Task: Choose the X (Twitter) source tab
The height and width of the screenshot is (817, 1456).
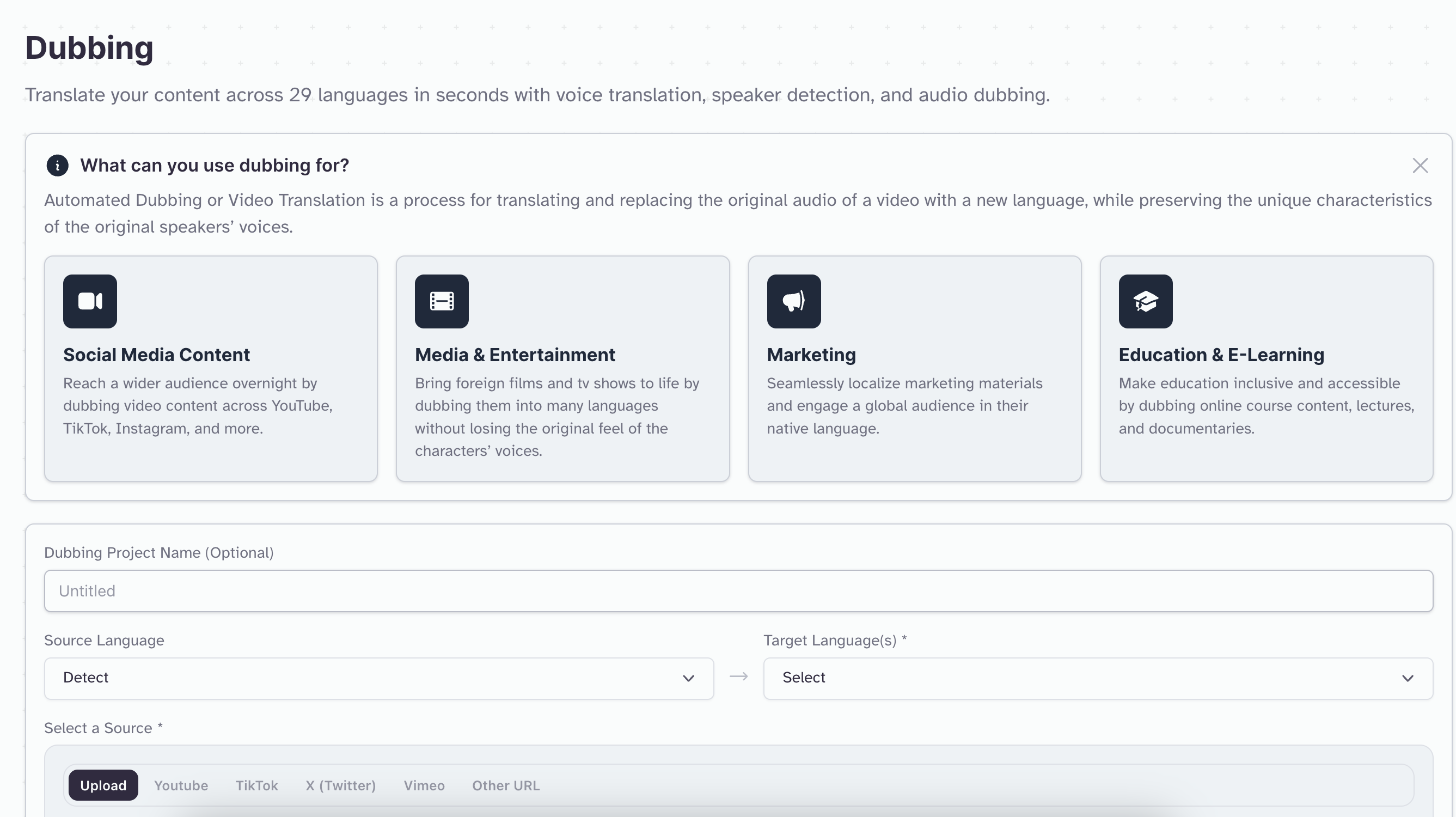Action: click(340, 785)
